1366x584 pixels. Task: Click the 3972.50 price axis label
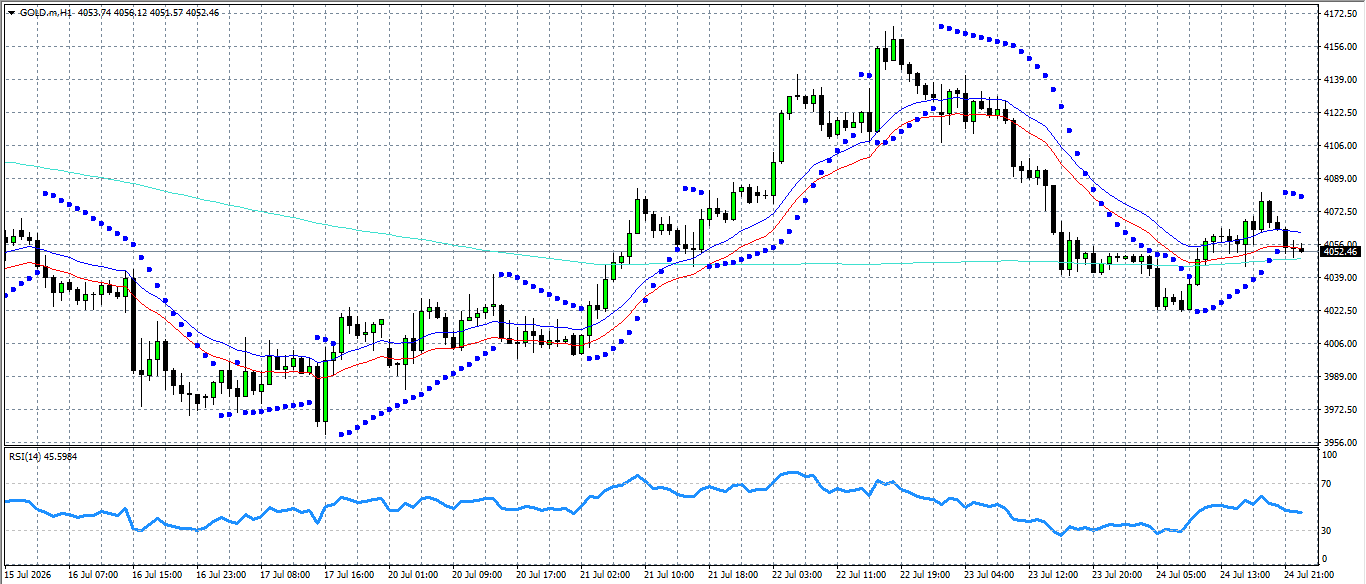click(x=1338, y=410)
